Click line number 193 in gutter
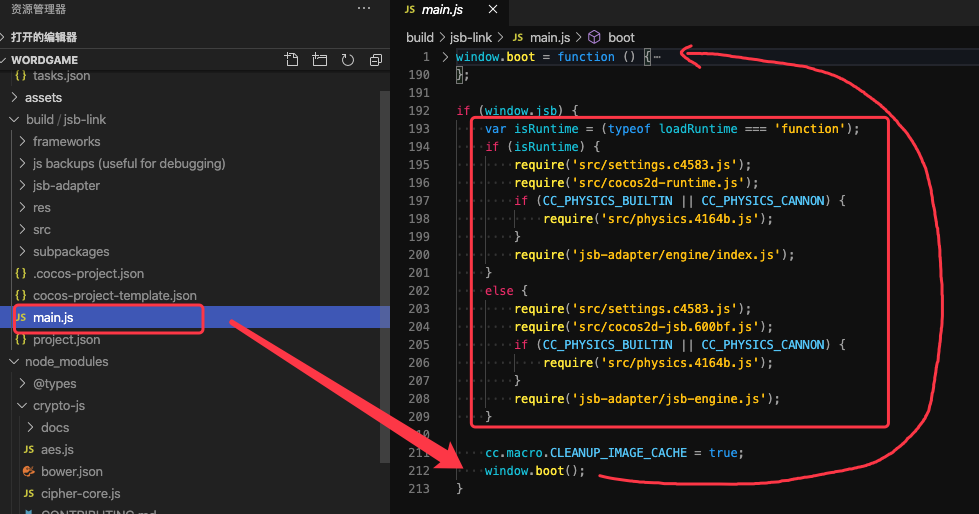 coord(419,129)
